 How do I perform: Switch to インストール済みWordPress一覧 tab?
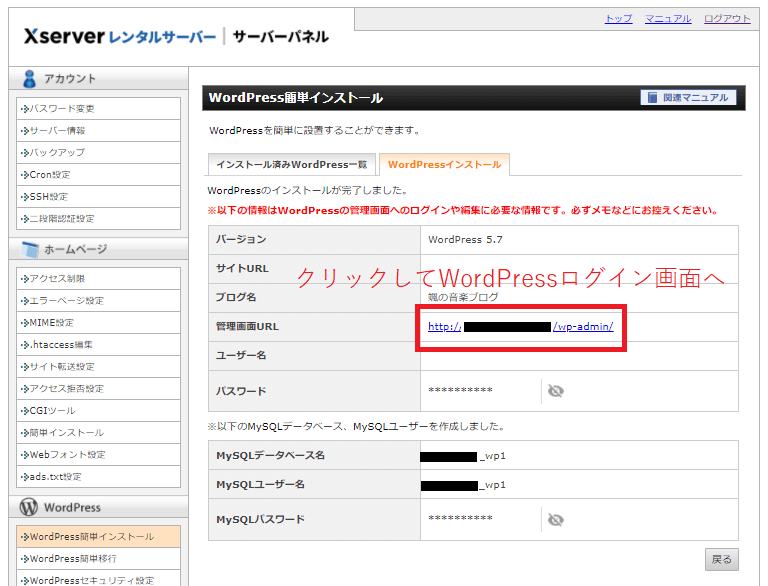pyautogui.click(x=292, y=165)
